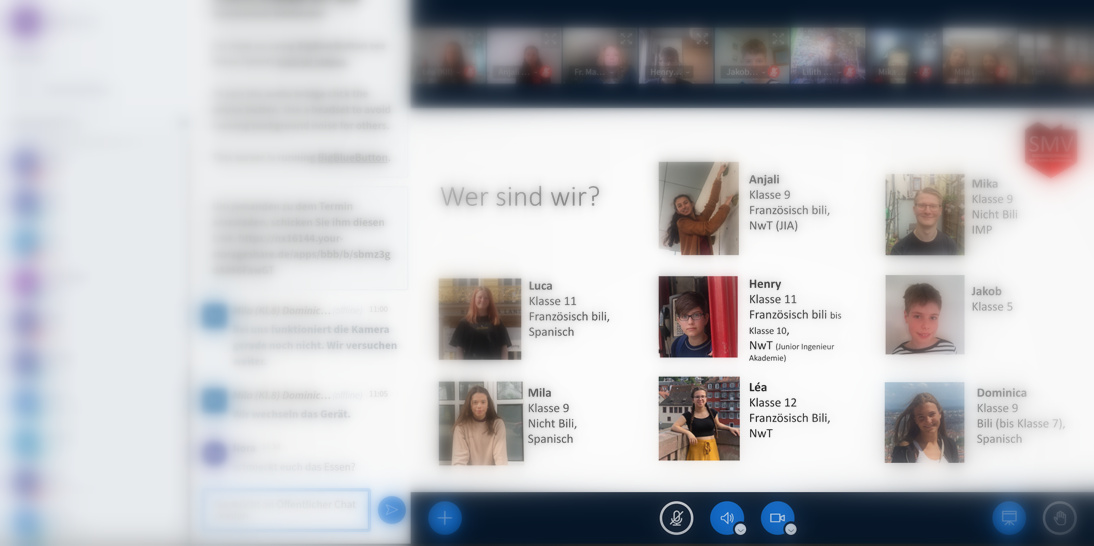
Task: Toggle the webcam sharing button
Action: (776, 518)
